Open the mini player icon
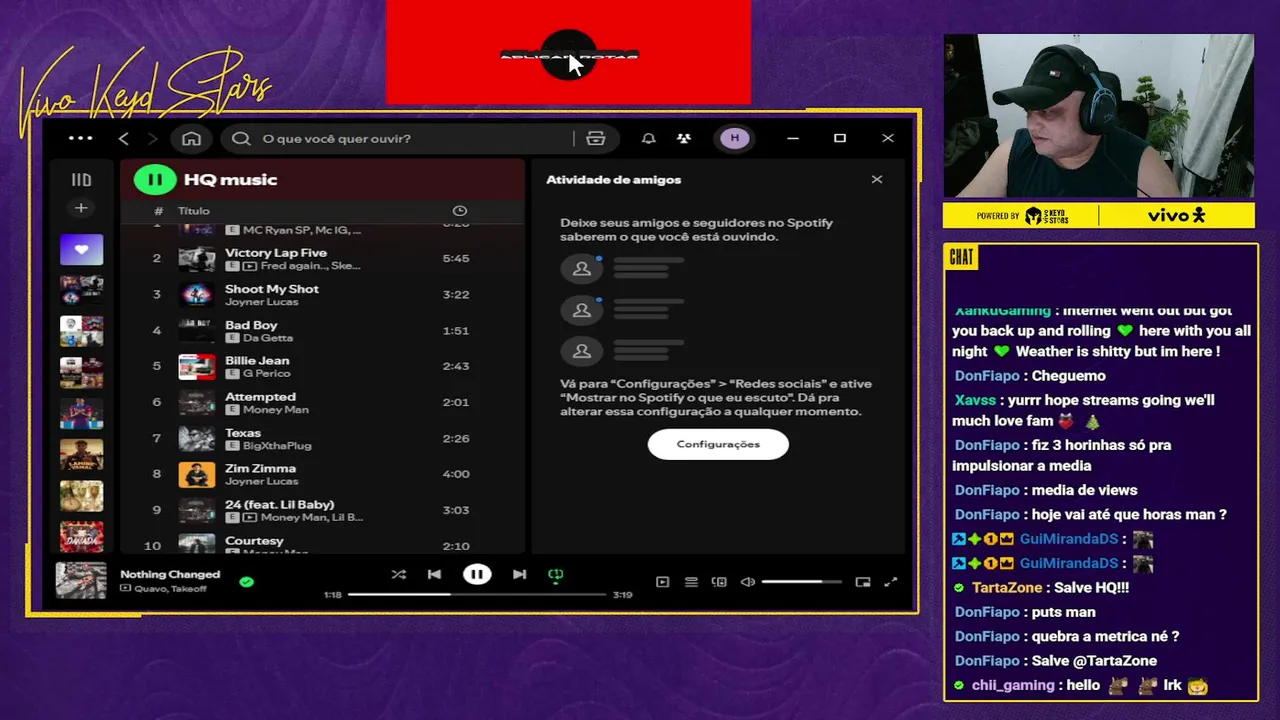This screenshot has height=720, width=1280. tap(863, 582)
